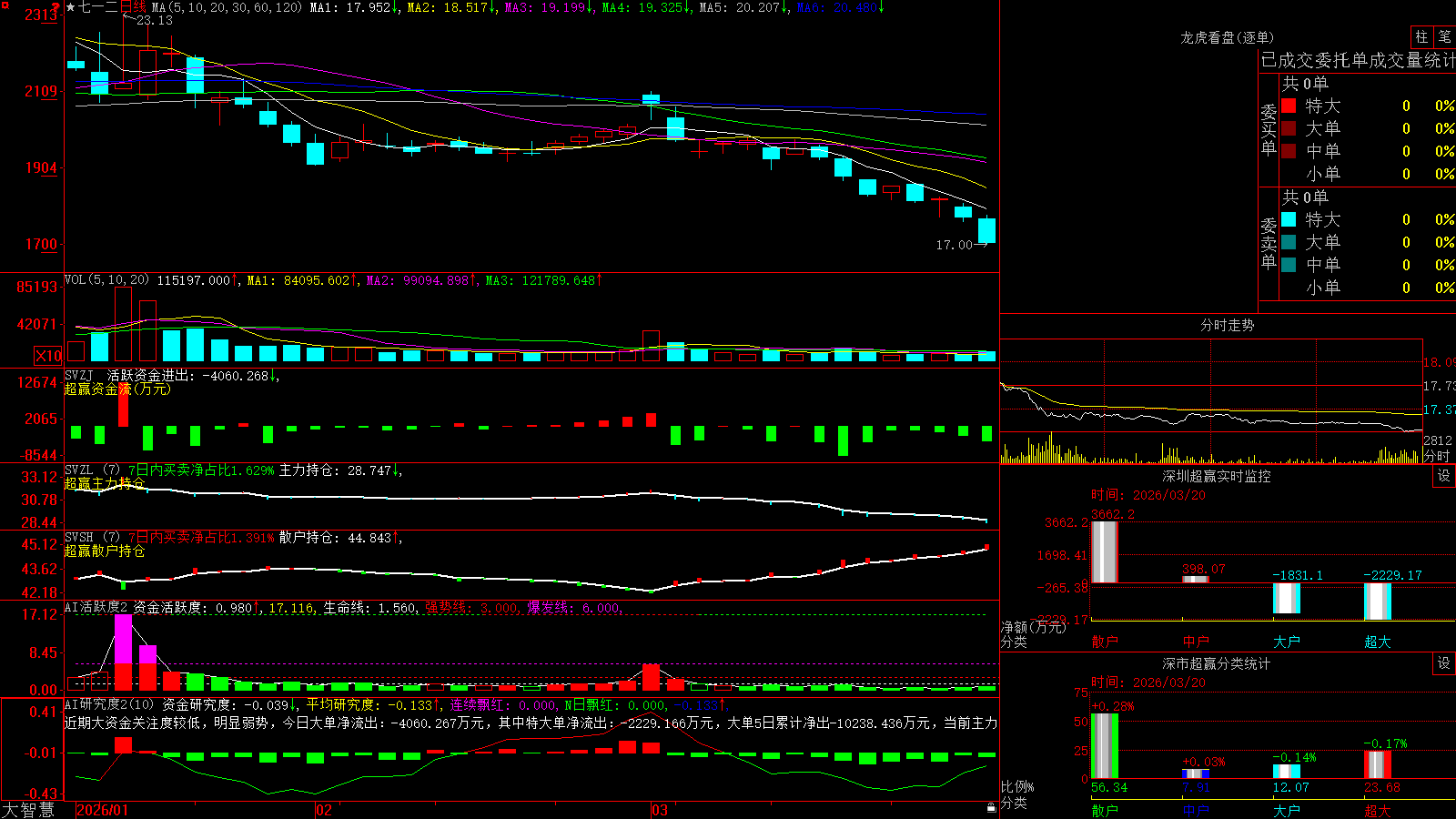Screen dimensions: 1456x819
Task: Select the SVZL (7) indicator name
Action: (x=92, y=470)
